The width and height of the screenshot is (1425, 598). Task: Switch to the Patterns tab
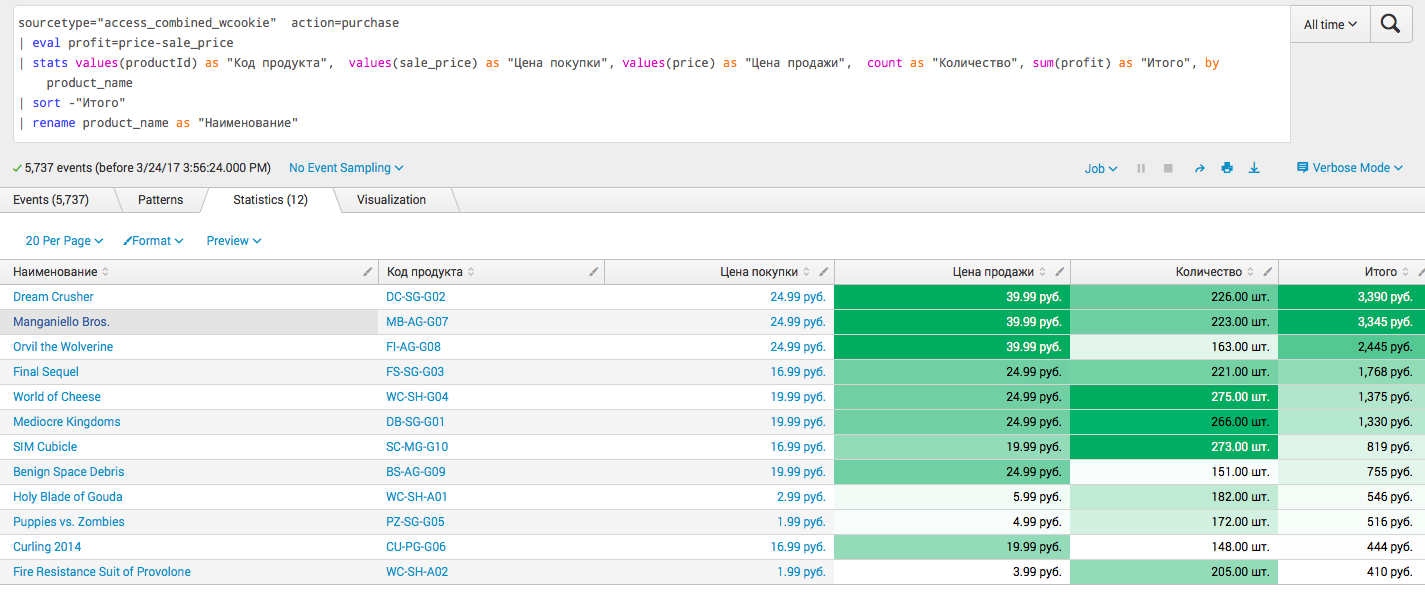point(160,199)
